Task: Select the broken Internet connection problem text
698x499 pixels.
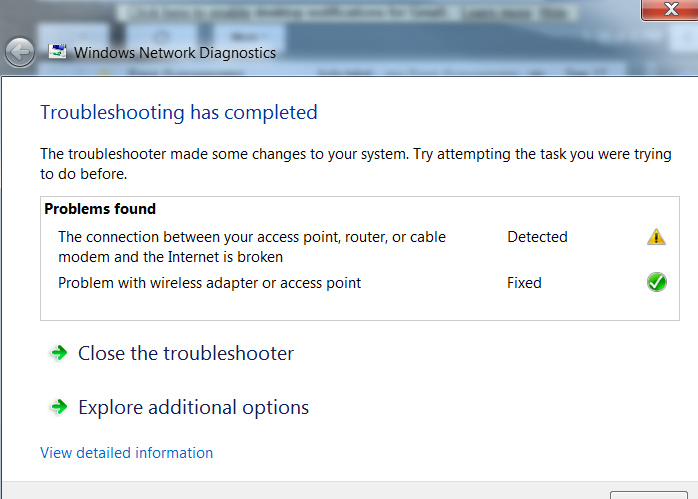Action: point(252,247)
